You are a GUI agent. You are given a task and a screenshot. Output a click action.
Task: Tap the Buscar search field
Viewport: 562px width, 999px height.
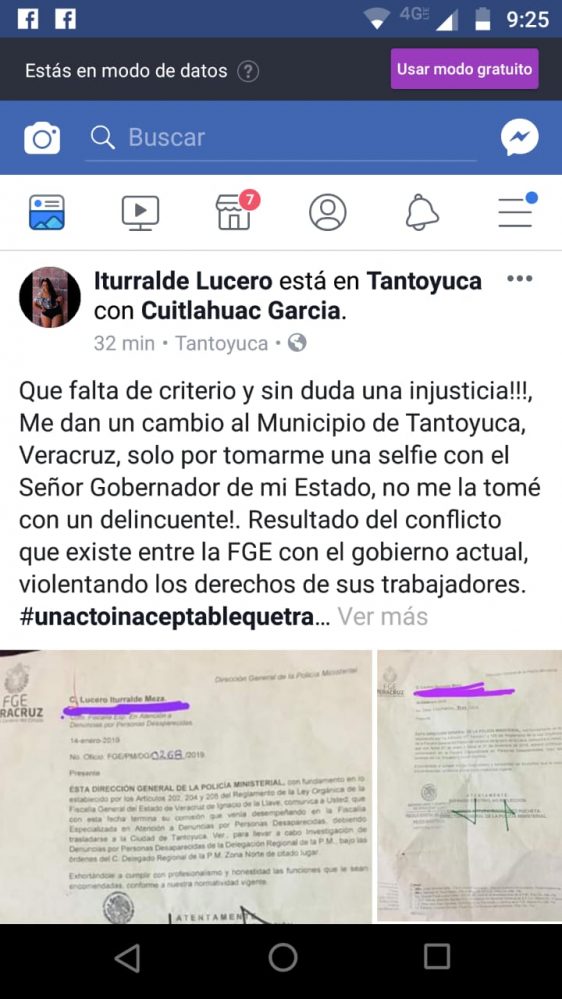(281, 138)
